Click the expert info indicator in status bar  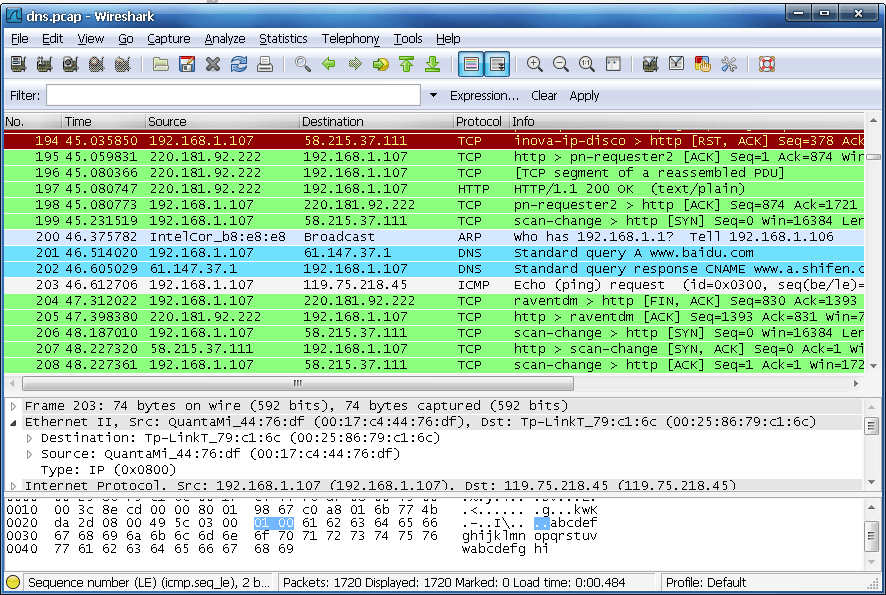click(13, 582)
